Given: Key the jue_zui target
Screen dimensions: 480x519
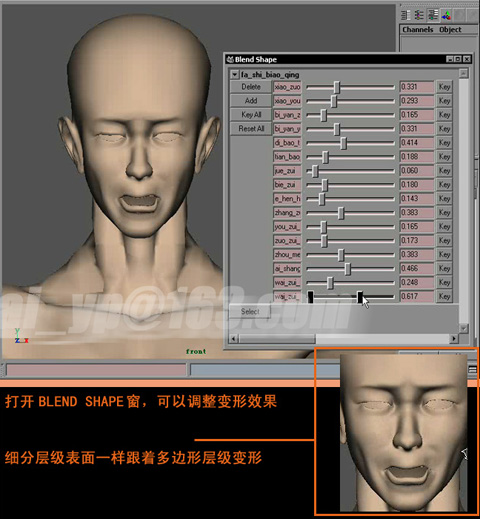Looking at the screenshot, I should (444, 171).
